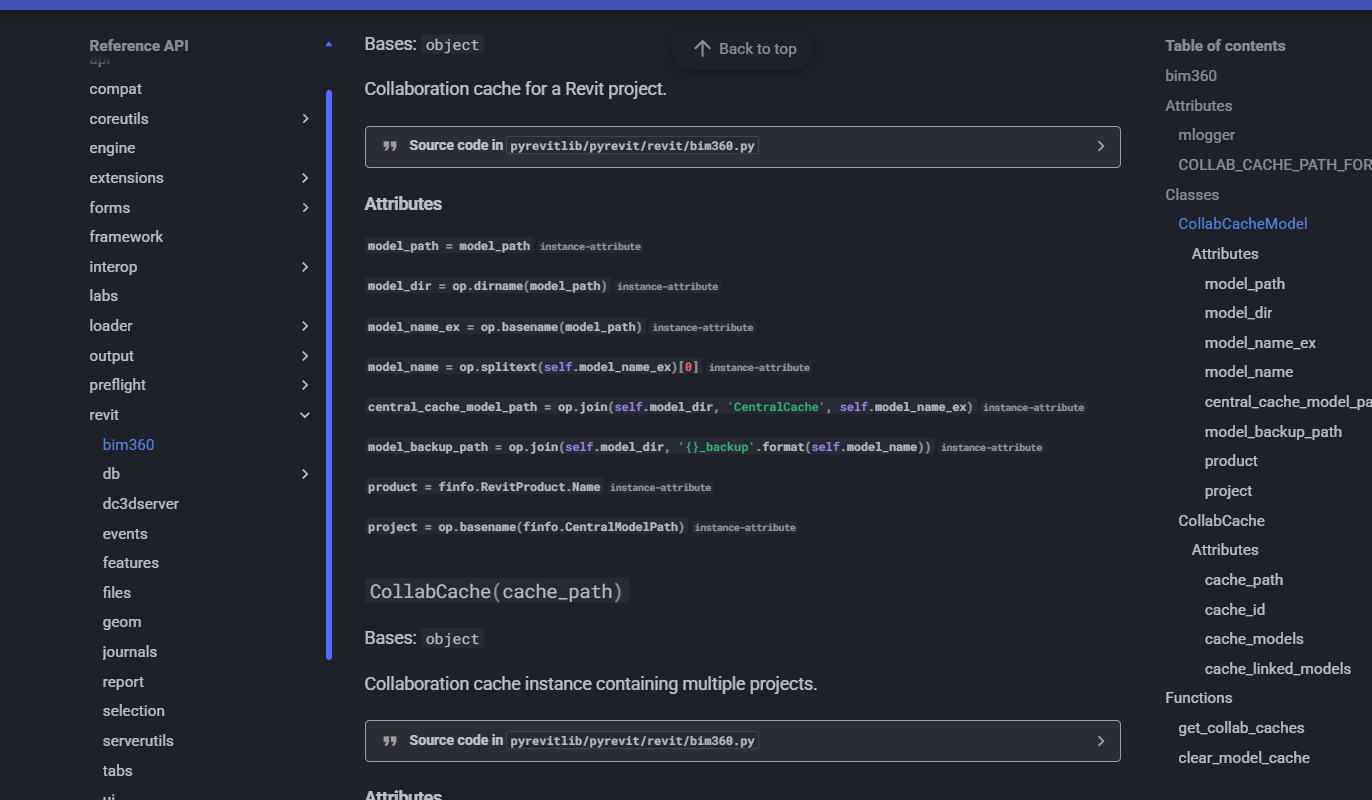Open the events page under revit
The image size is (1372, 800).
tap(125, 534)
